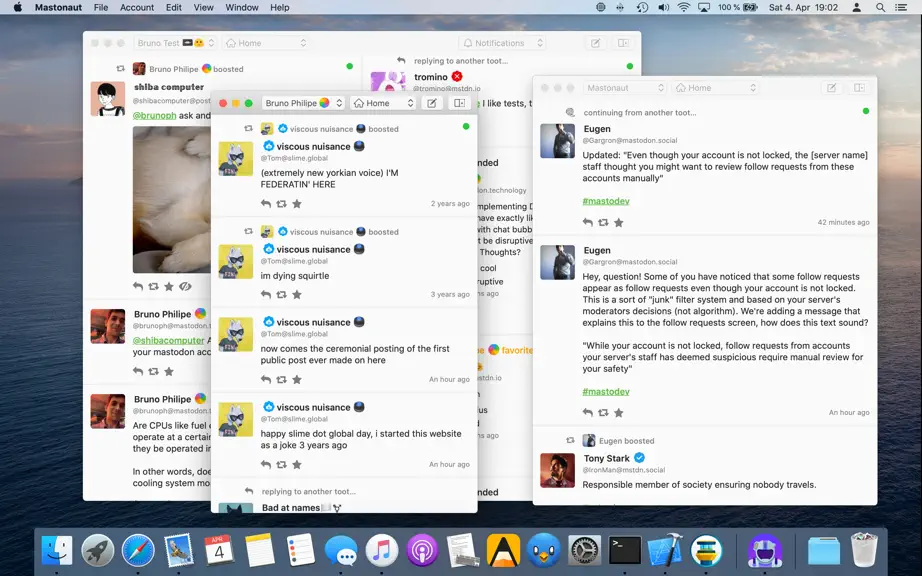Open the Window menu
Viewport: 922px width, 576px height.
click(x=242, y=8)
